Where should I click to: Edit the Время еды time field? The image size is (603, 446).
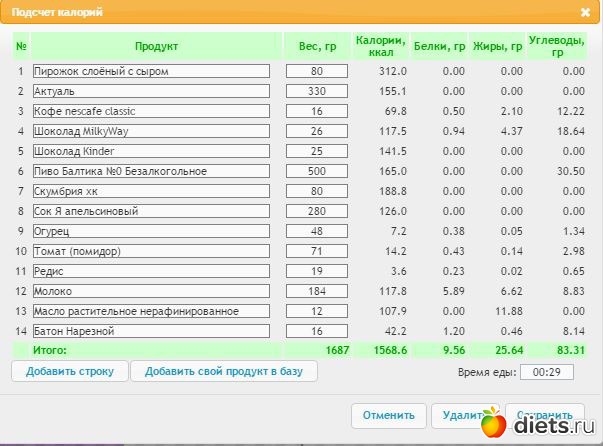tap(546, 372)
